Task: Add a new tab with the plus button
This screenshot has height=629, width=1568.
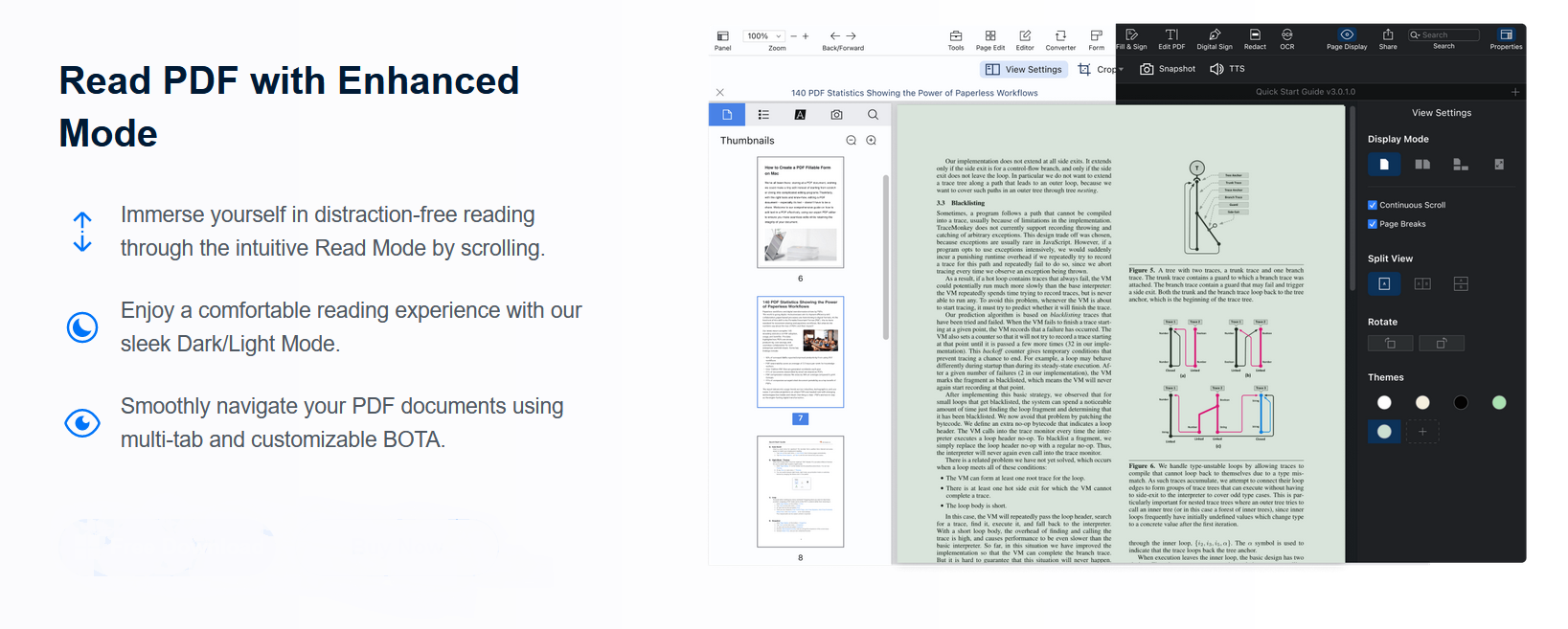Action: click(x=1515, y=92)
